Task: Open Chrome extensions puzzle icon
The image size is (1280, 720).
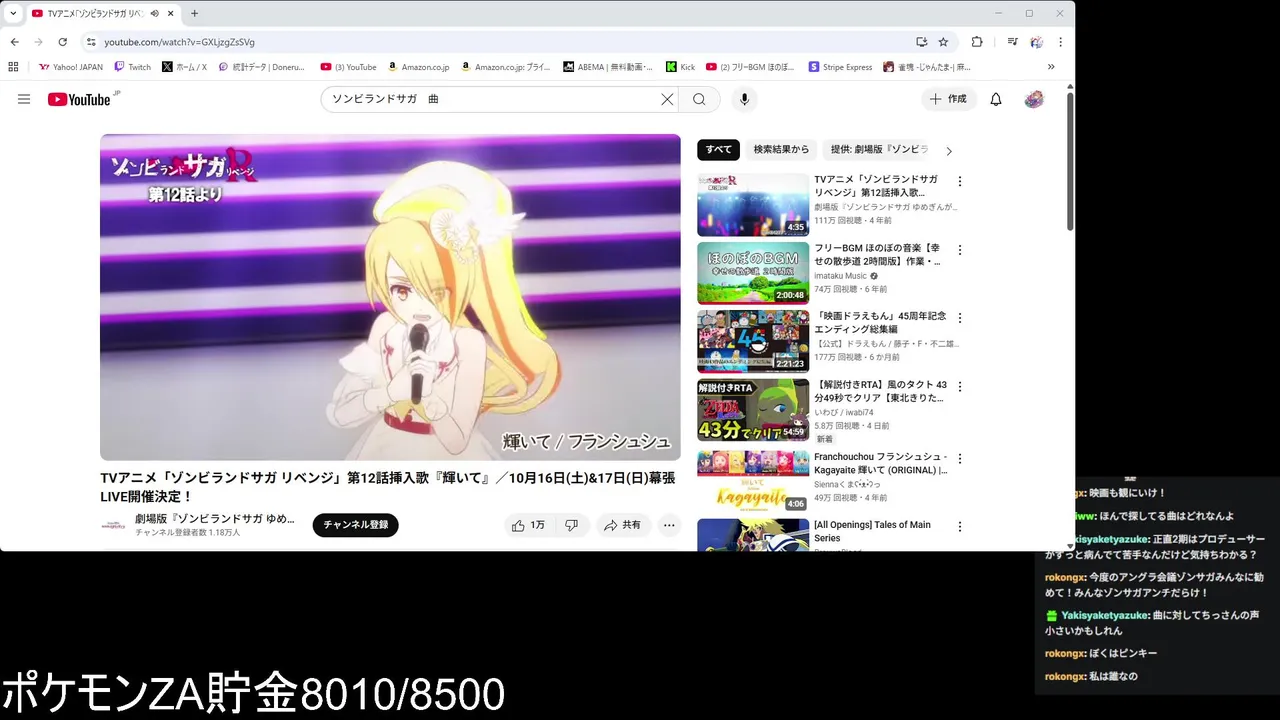Action: tap(977, 42)
